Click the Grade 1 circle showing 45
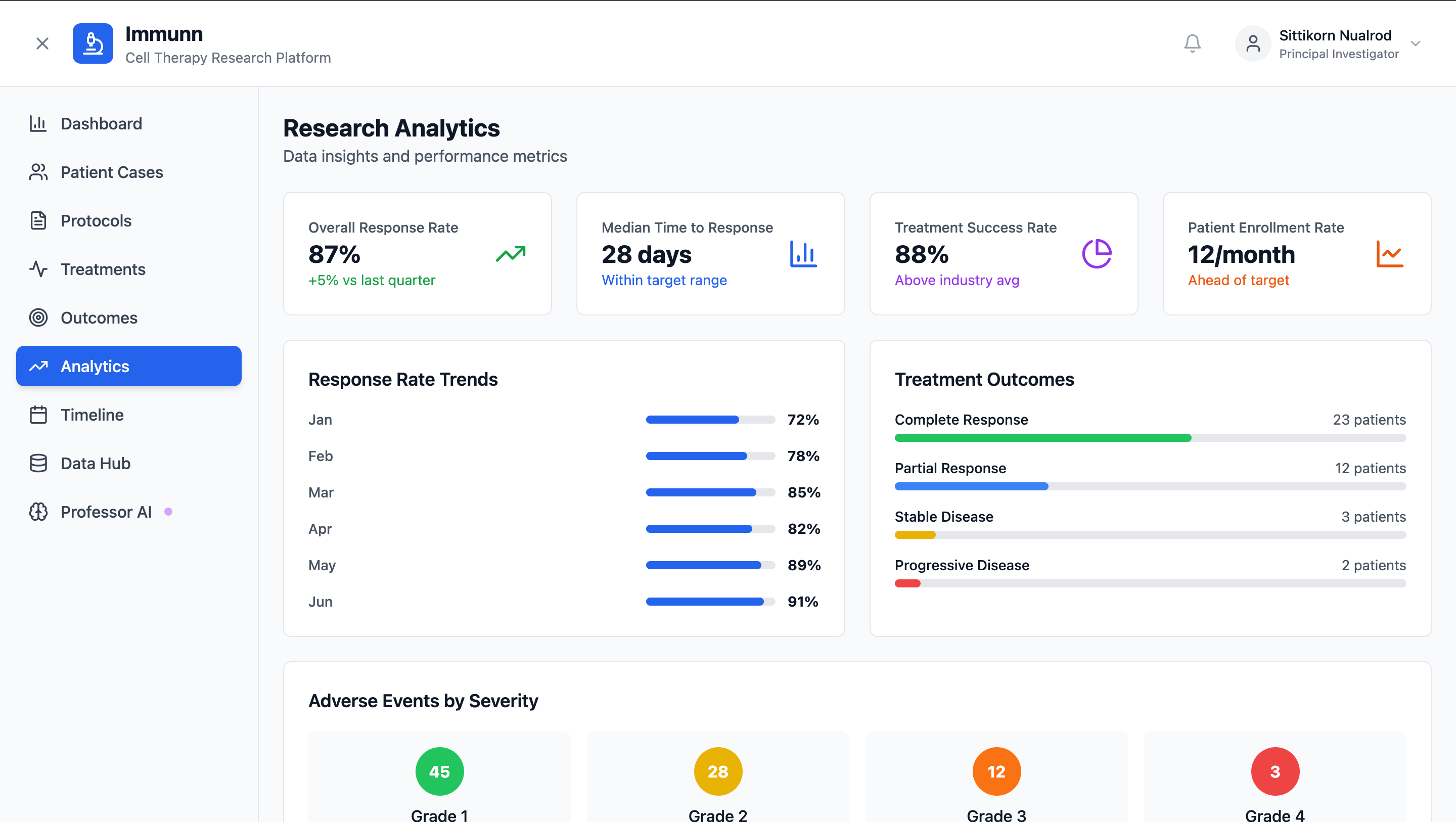1456x822 pixels. [x=439, y=771]
